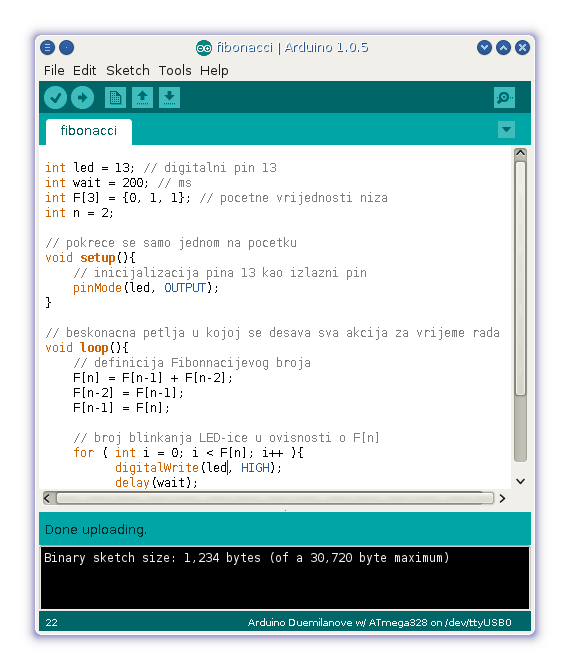Click comment 'inicijalizacija pina 13 kao izlazni pin'

pos(220,273)
